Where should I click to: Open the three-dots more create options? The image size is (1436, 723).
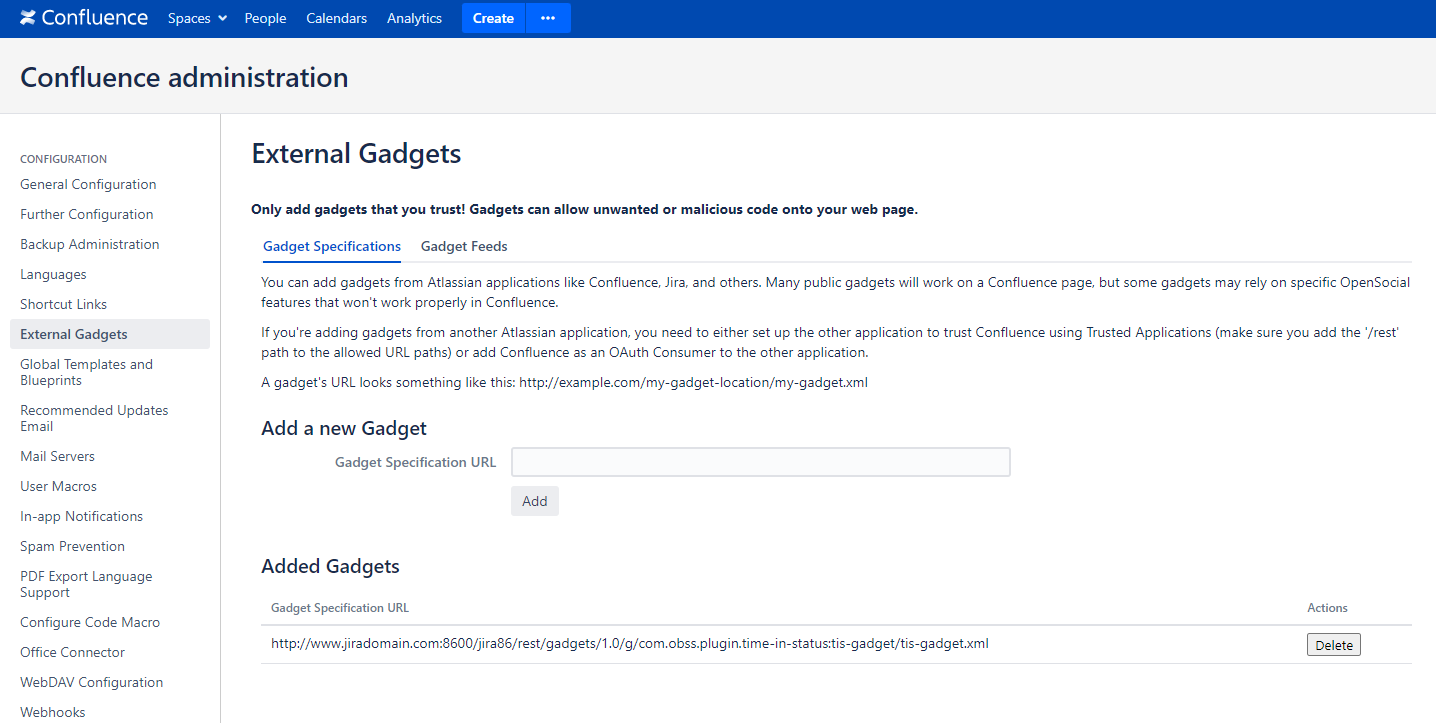pyautogui.click(x=547, y=18)
